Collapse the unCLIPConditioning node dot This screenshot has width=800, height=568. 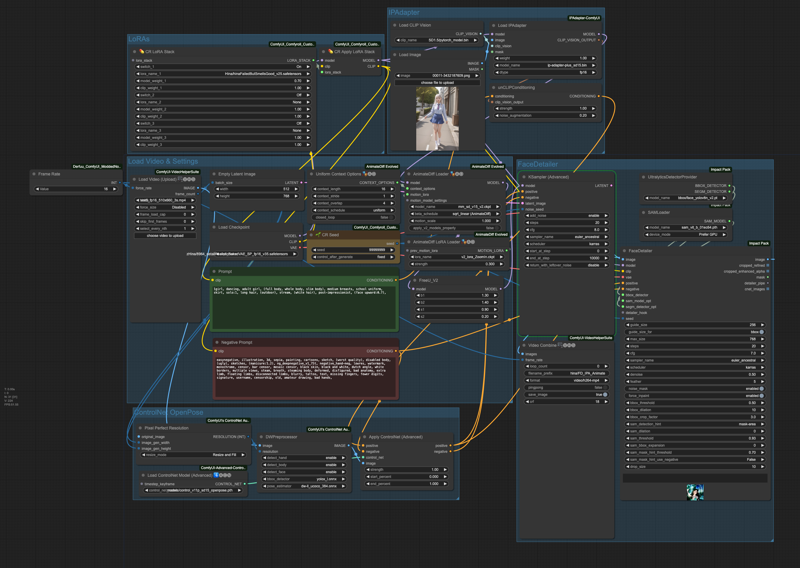[x=494, y=87]
